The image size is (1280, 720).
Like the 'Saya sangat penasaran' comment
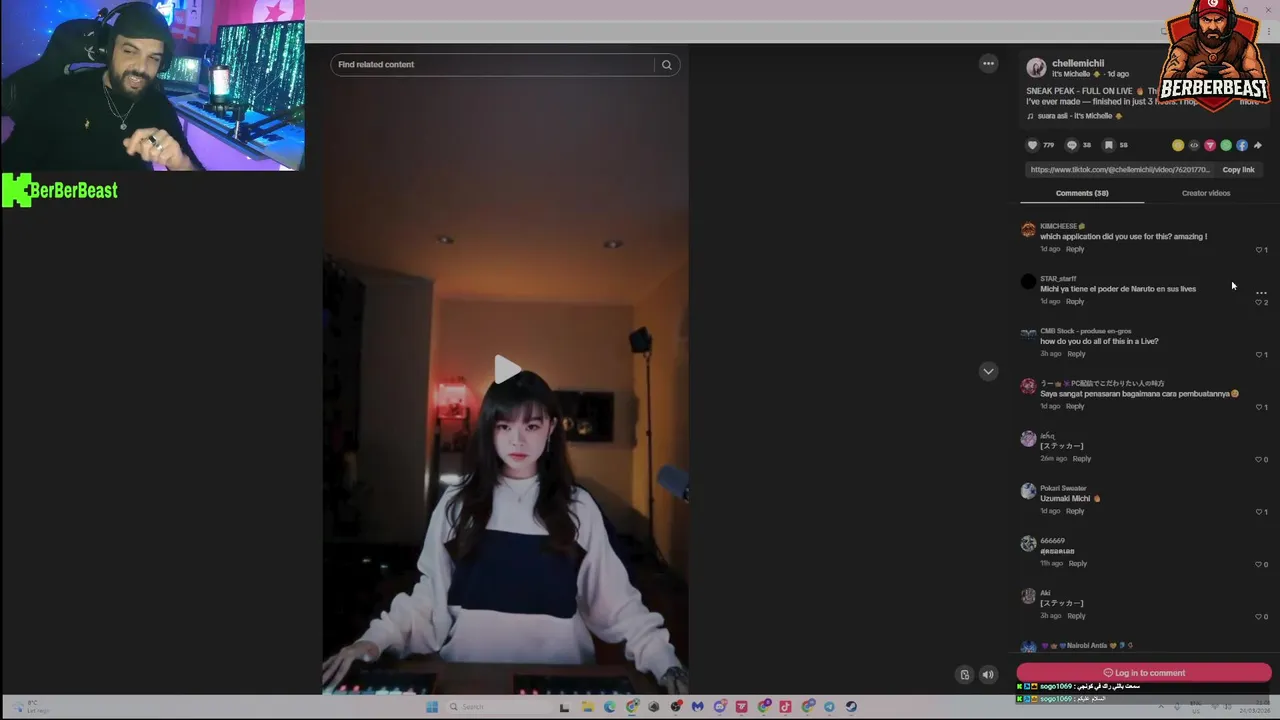click(x=1261, y=407)
